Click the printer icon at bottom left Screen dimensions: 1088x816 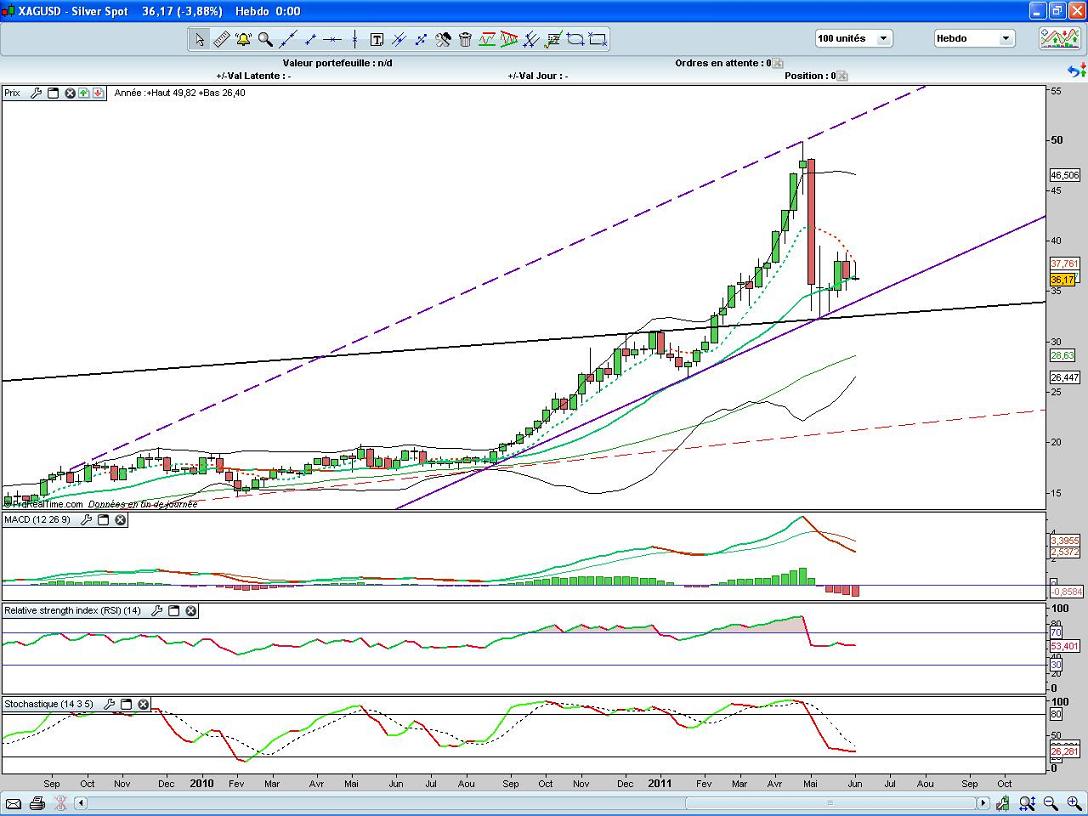tap(37, 803)
